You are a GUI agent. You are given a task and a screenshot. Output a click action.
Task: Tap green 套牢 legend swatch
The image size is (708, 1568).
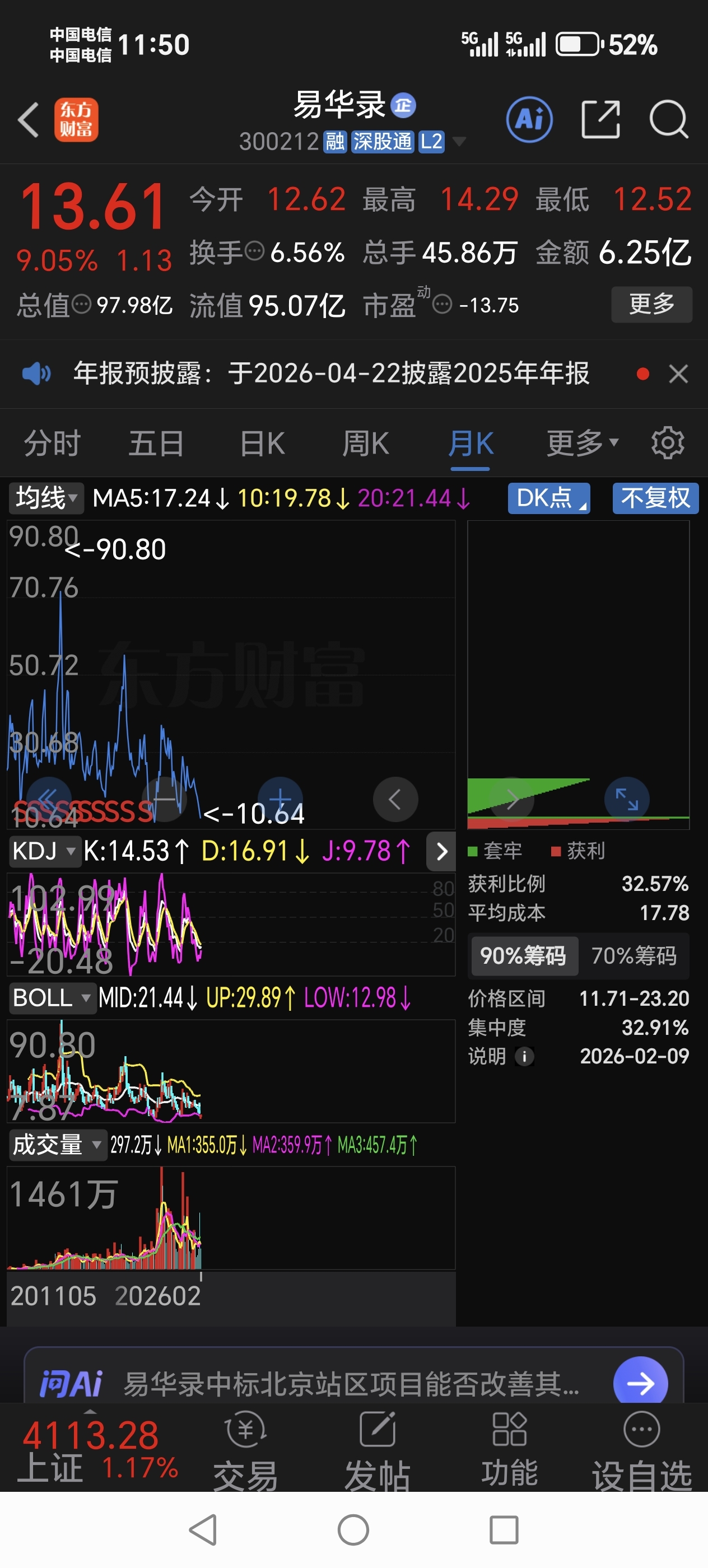coord(472,851)
